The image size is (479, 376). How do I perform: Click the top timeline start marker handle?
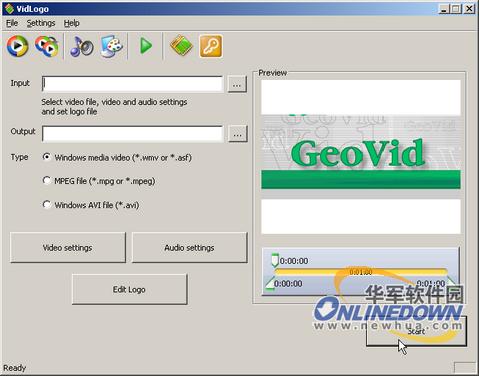pyautogui.click(x=274, y=260)
